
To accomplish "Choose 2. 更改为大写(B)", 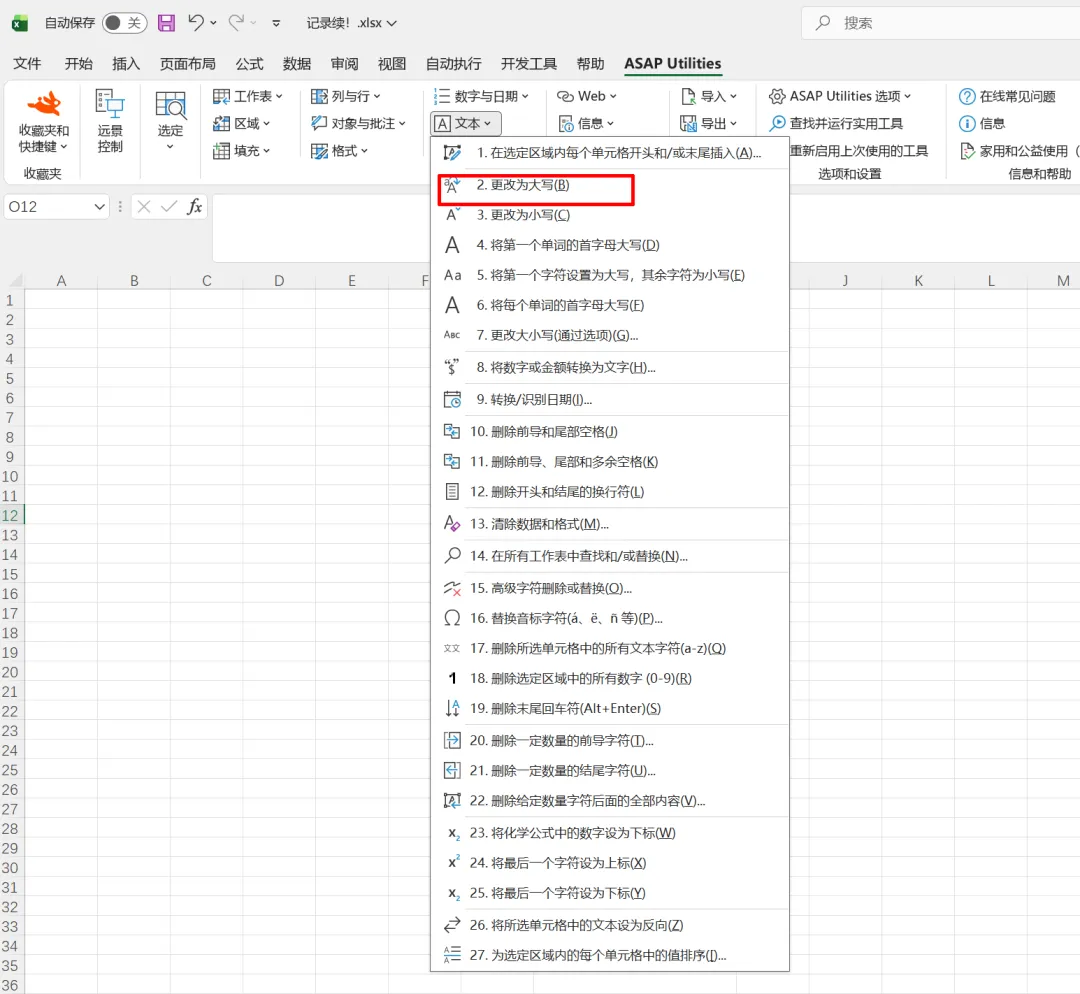I will [x=610, y=185].
